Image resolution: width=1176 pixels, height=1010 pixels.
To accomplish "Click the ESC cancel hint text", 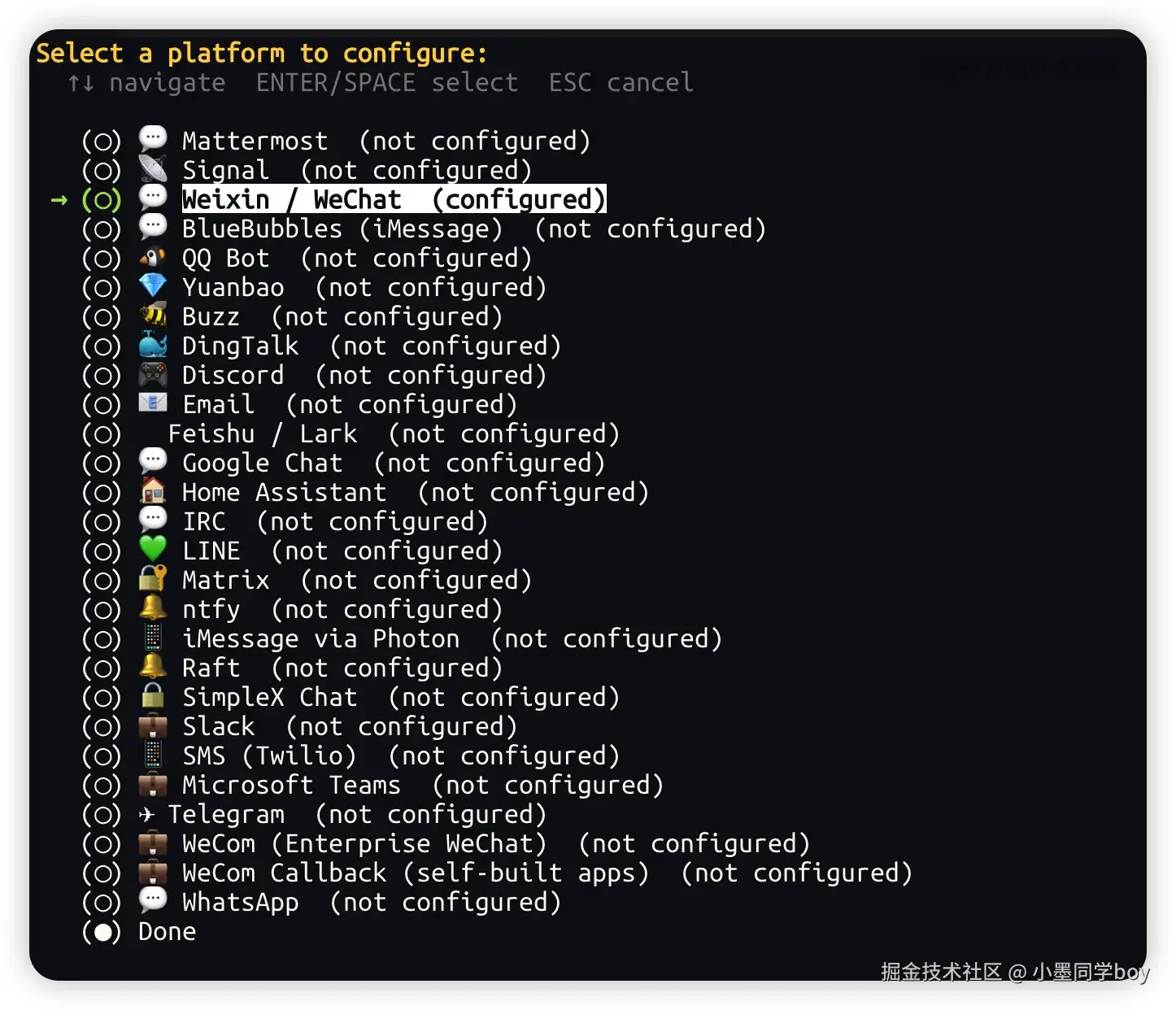I will [x=621, y=82].
